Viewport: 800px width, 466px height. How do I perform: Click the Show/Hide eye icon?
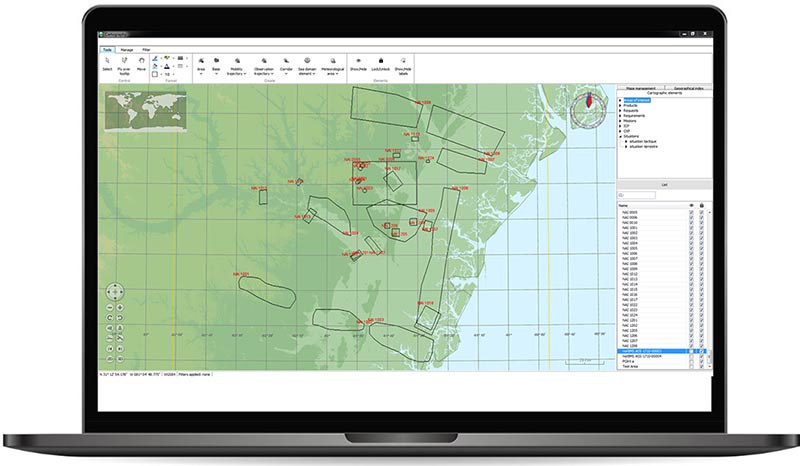click(358, 61)
